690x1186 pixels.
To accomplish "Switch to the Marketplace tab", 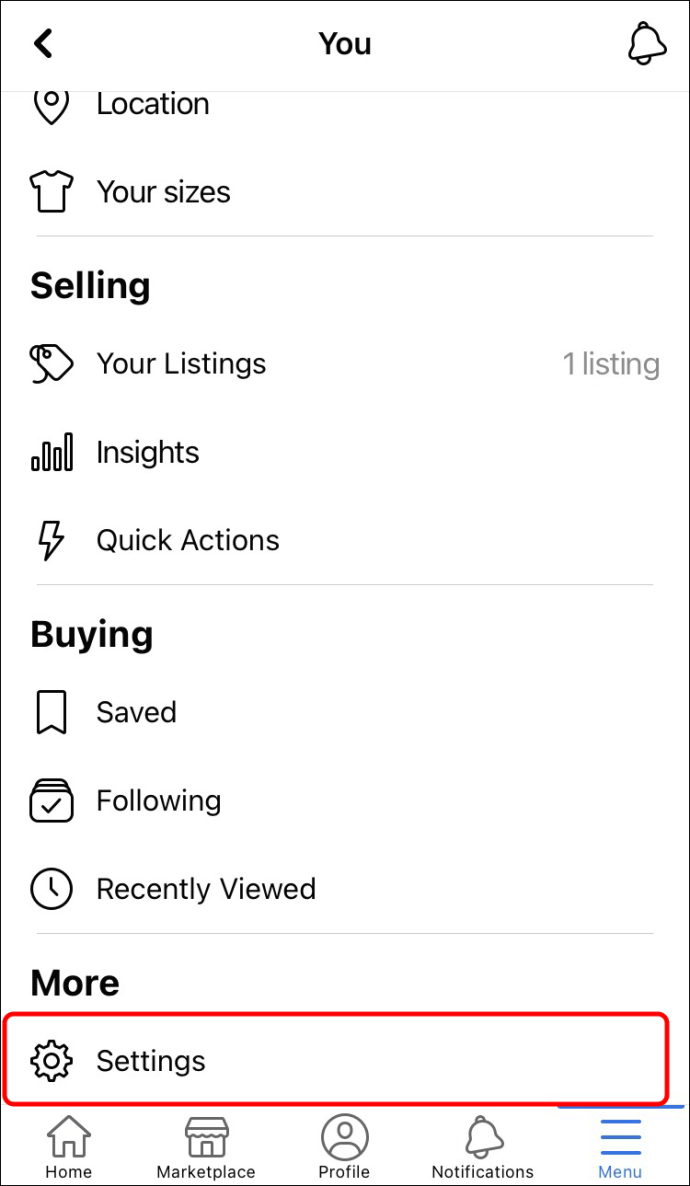I will (206, 1148).
